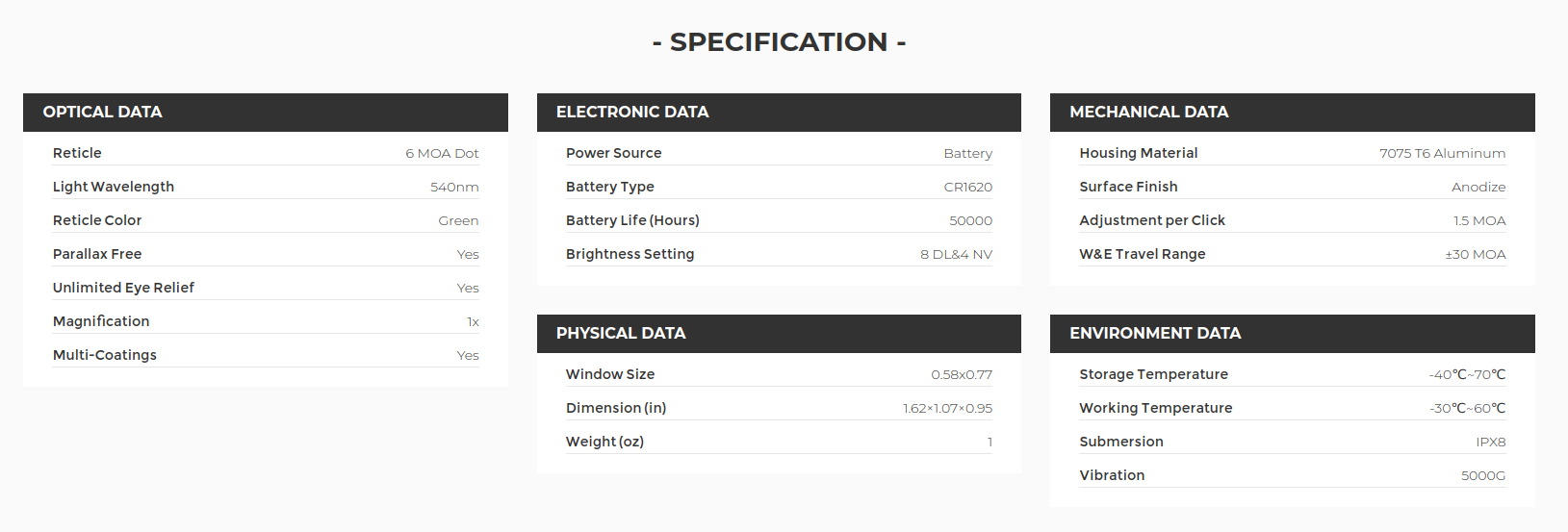Select the MECHANICAL DATA table header
This screenshot has width=1568, height=532.
(x=1293, y=113)
